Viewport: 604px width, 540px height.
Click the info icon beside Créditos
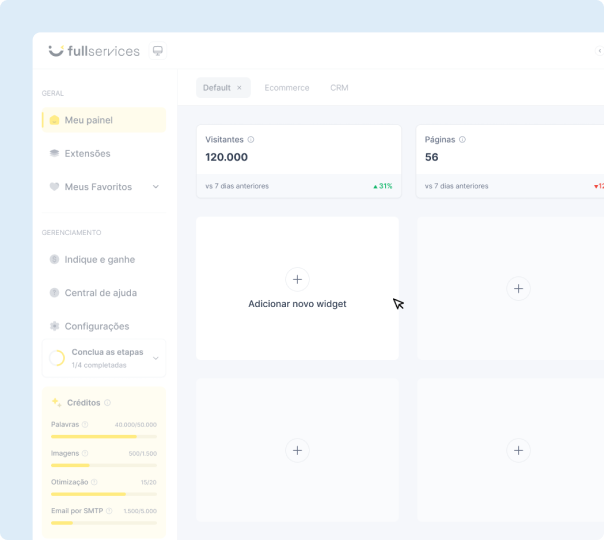107,402
